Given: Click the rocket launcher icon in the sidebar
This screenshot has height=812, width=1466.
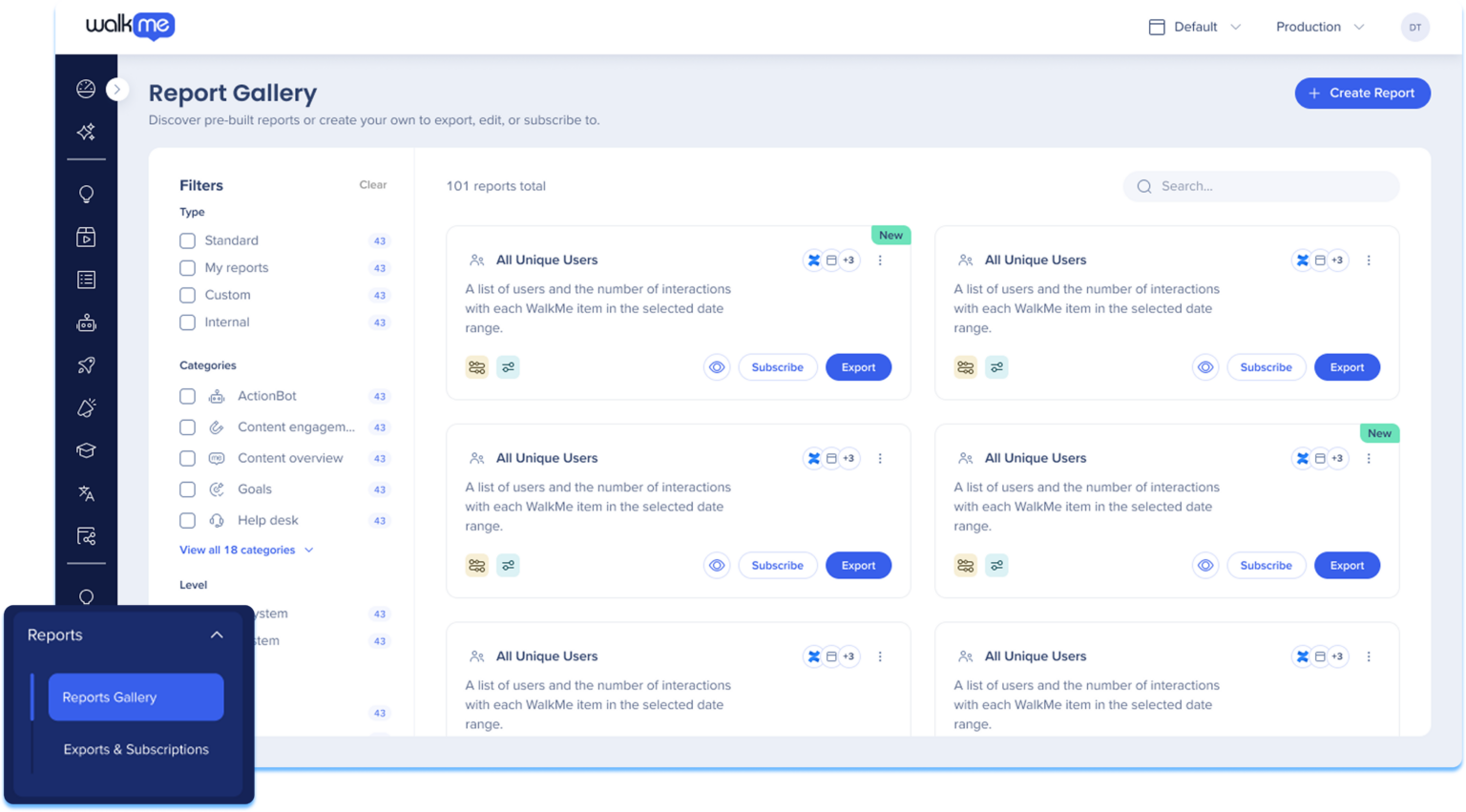Looking at the screenshot, I should pyautogui.click(x=86, y=365).
